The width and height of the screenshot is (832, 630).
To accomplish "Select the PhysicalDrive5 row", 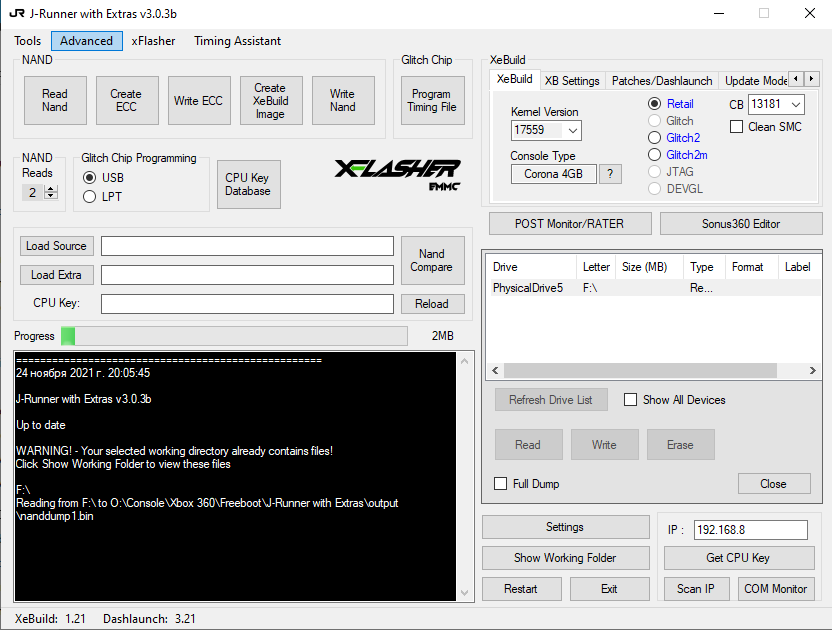I will [654, 288].
